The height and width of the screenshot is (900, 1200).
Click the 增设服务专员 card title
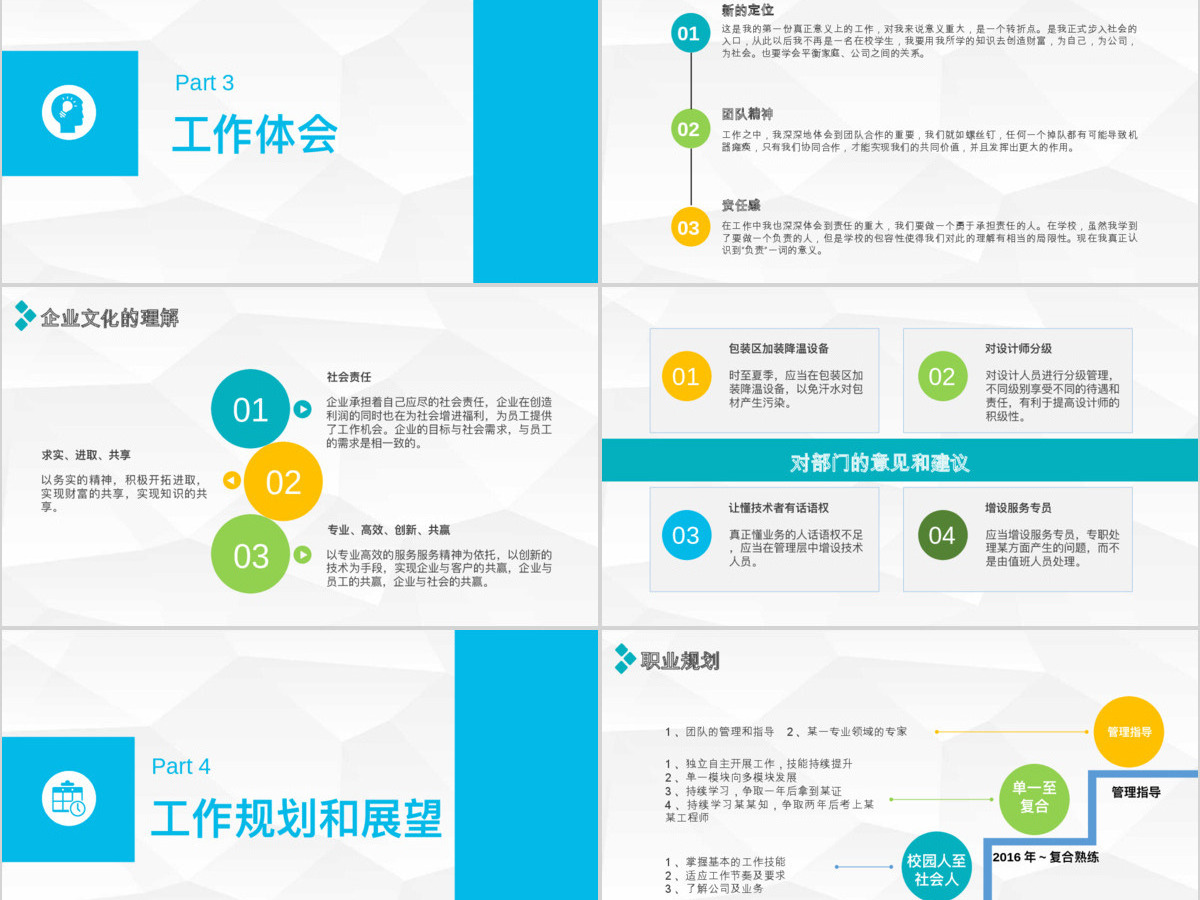pos(1018,508)
